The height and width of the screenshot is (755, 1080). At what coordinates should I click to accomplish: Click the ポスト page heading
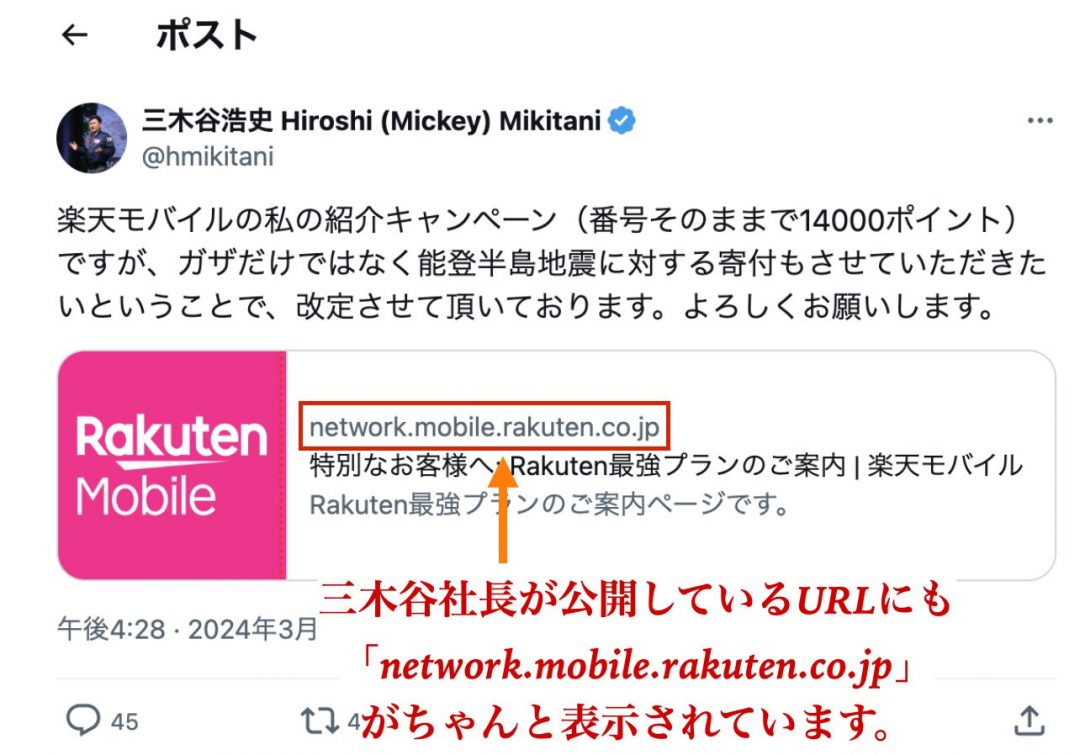click(206, 34)
